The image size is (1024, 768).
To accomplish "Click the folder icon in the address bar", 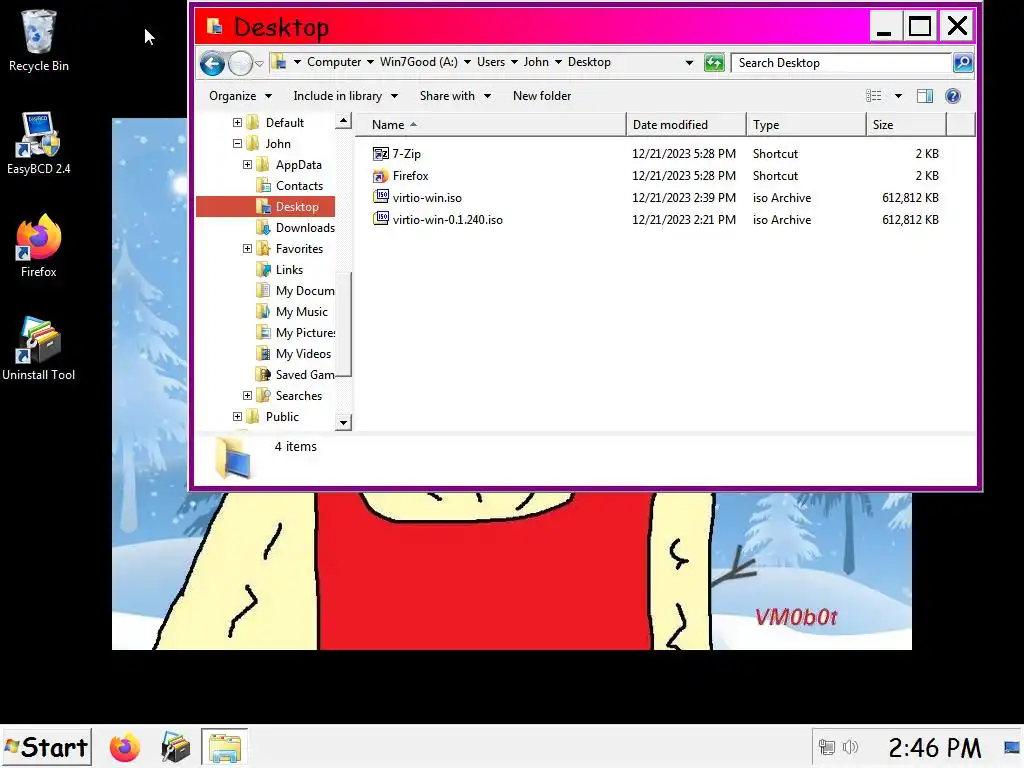I will 279,62.
